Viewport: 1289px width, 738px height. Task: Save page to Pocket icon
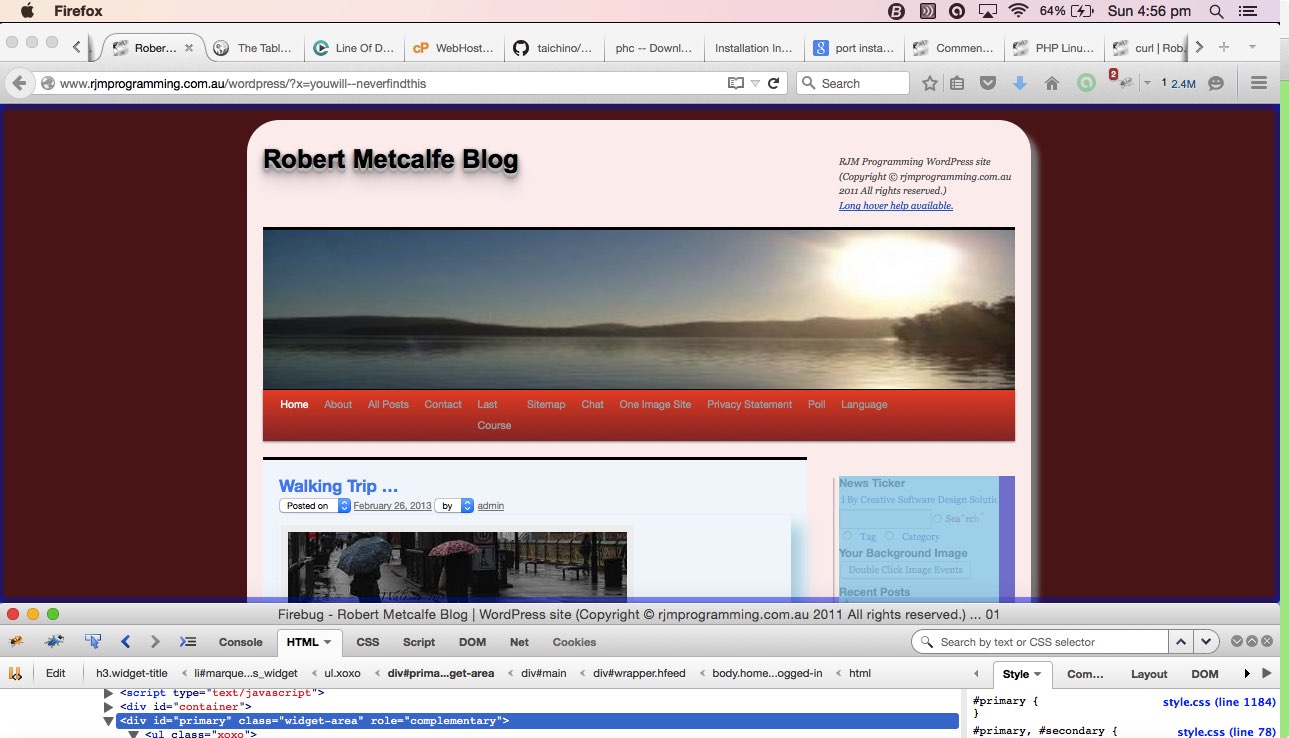987,84
